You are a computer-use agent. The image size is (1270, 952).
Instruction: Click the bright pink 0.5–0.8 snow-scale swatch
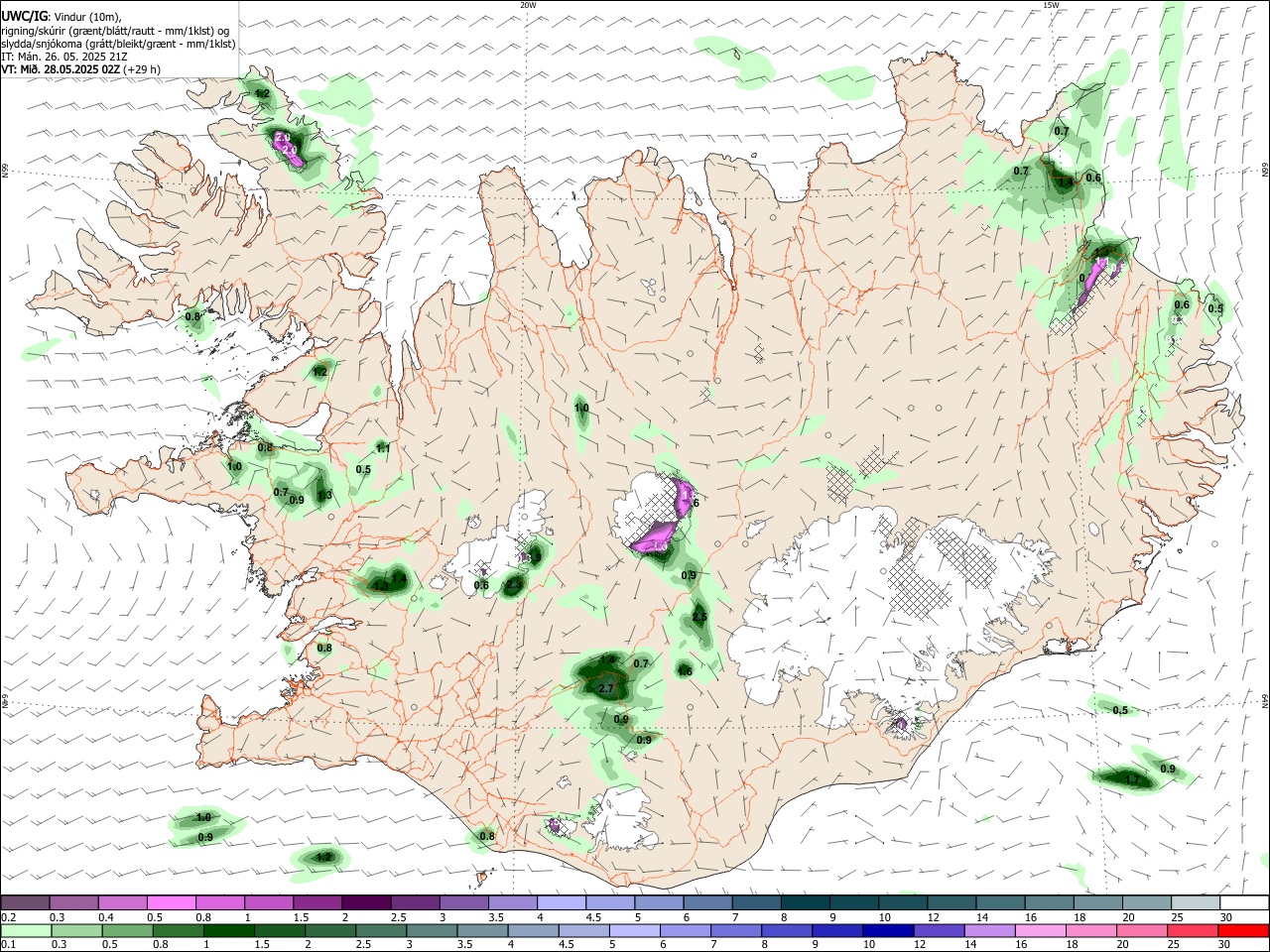[x=172, y=902]
